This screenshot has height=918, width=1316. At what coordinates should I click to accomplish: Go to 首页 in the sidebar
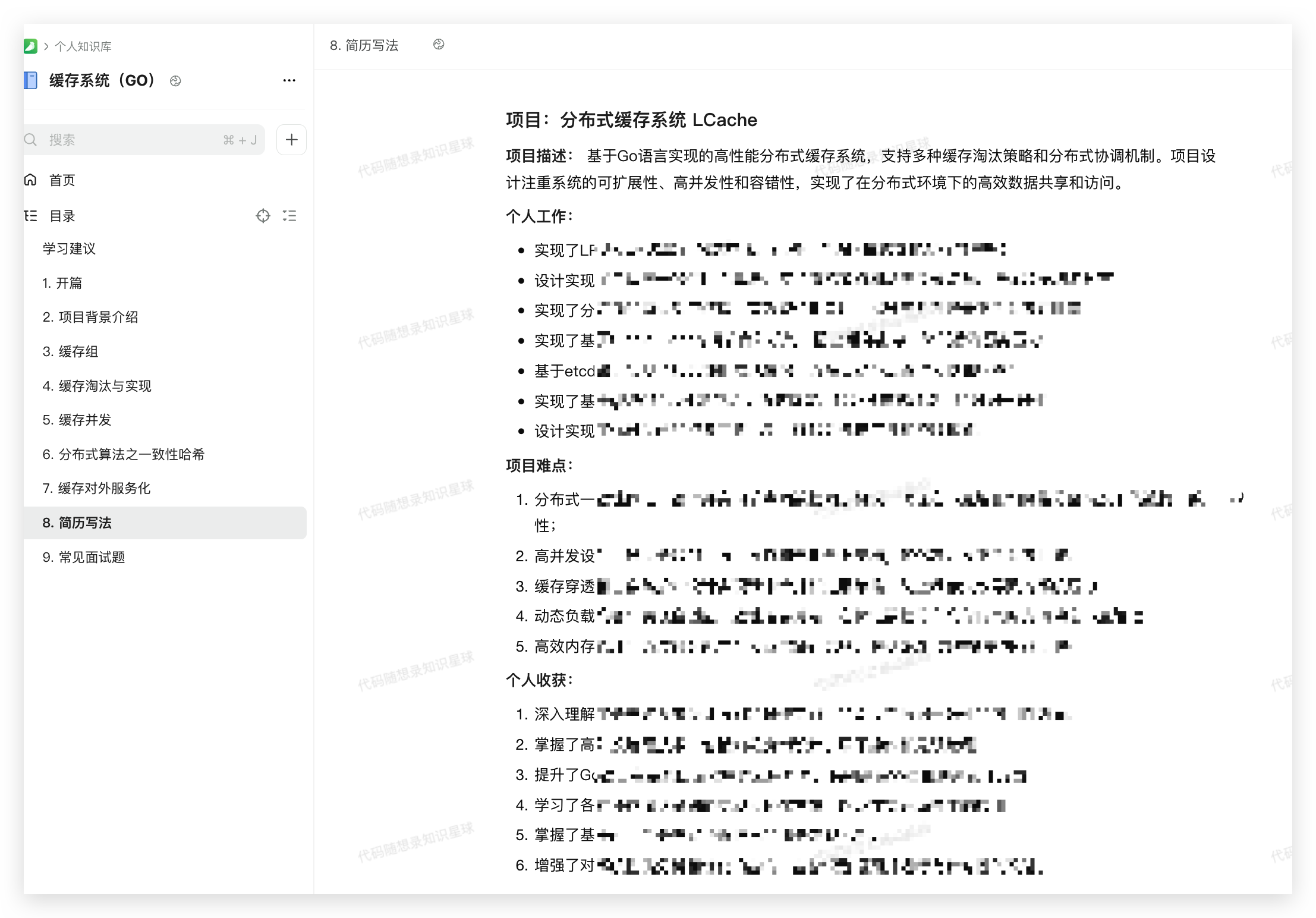62,180
